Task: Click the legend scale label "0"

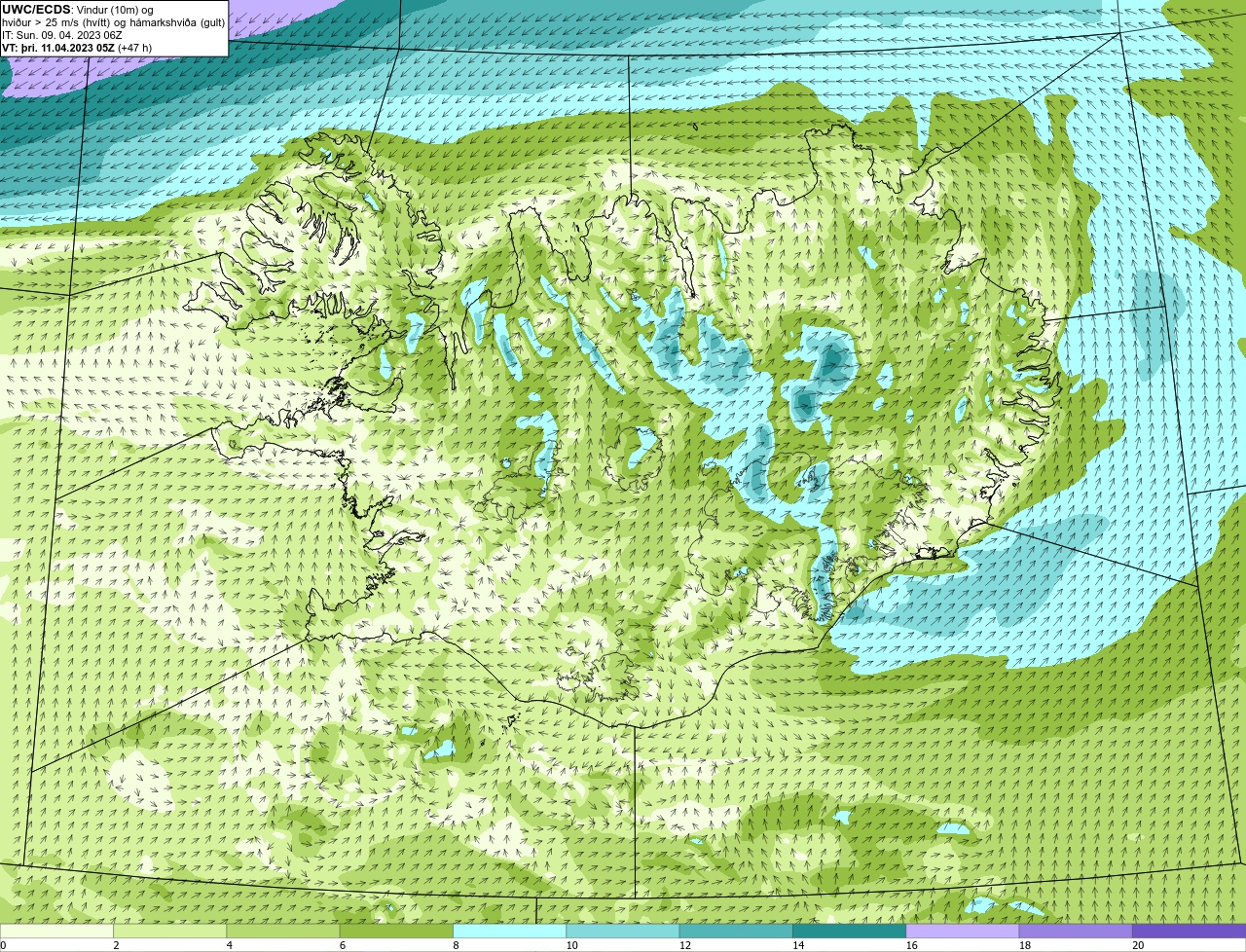Action: 3,945
